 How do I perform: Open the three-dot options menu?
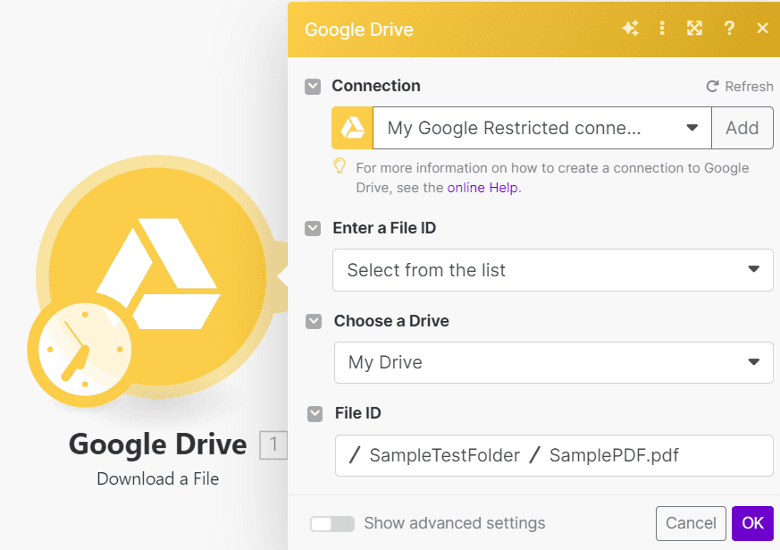[x=662, y=29]
